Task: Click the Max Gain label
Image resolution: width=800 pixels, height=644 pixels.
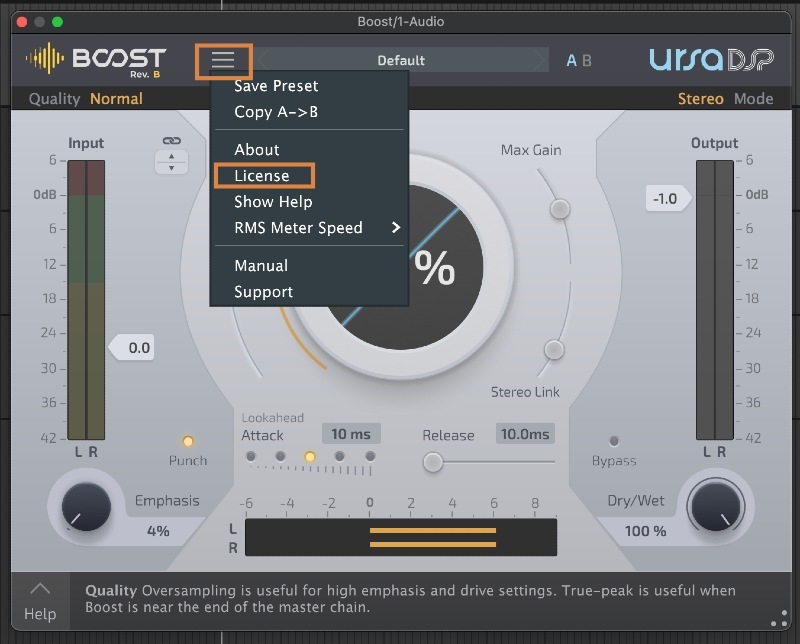Action: (531, 150)
